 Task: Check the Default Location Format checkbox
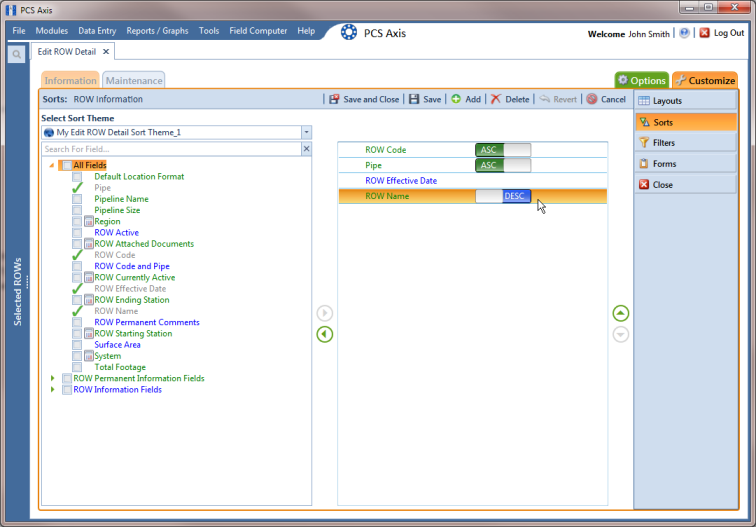tap(77, 176)
